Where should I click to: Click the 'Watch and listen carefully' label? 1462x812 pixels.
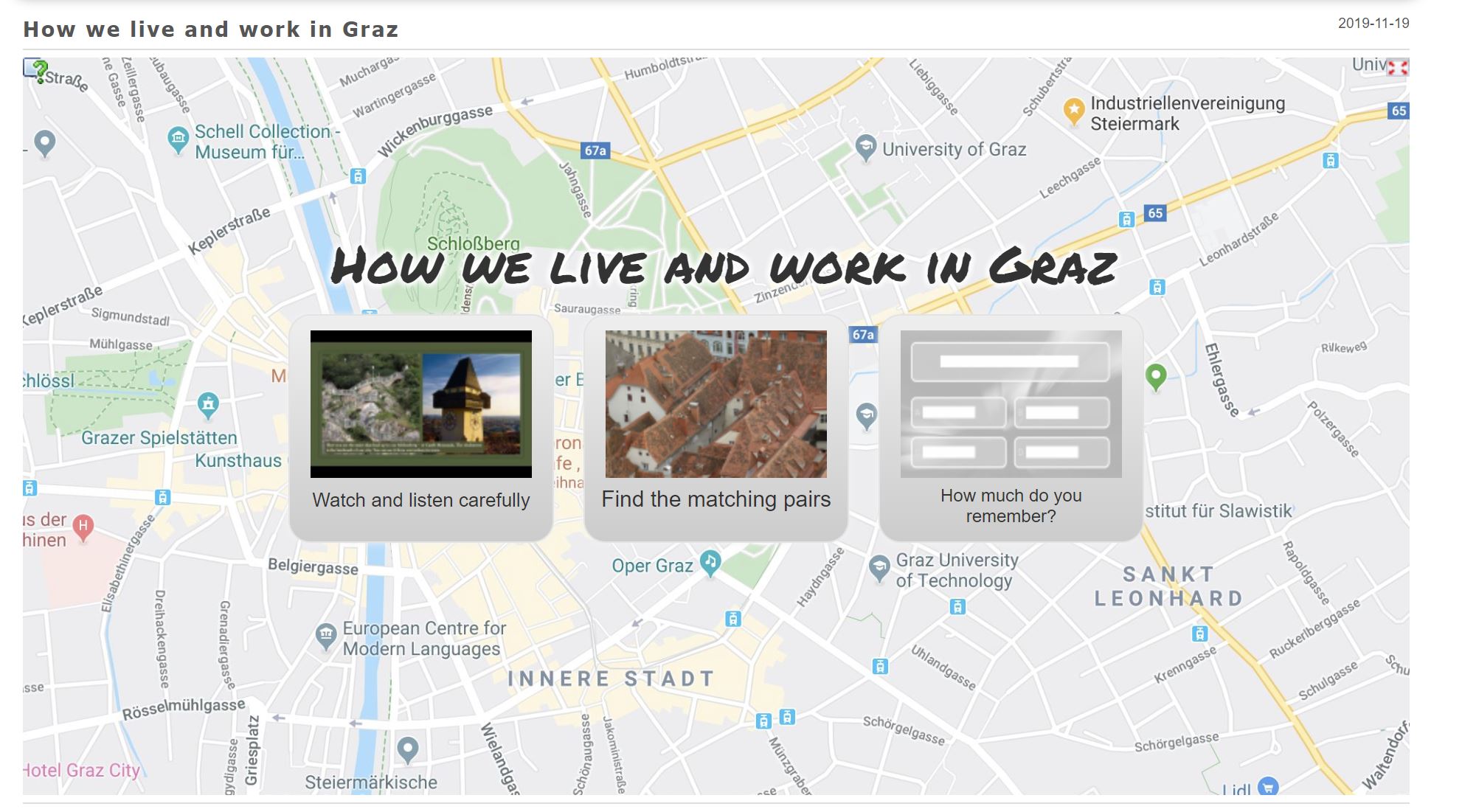420,500
